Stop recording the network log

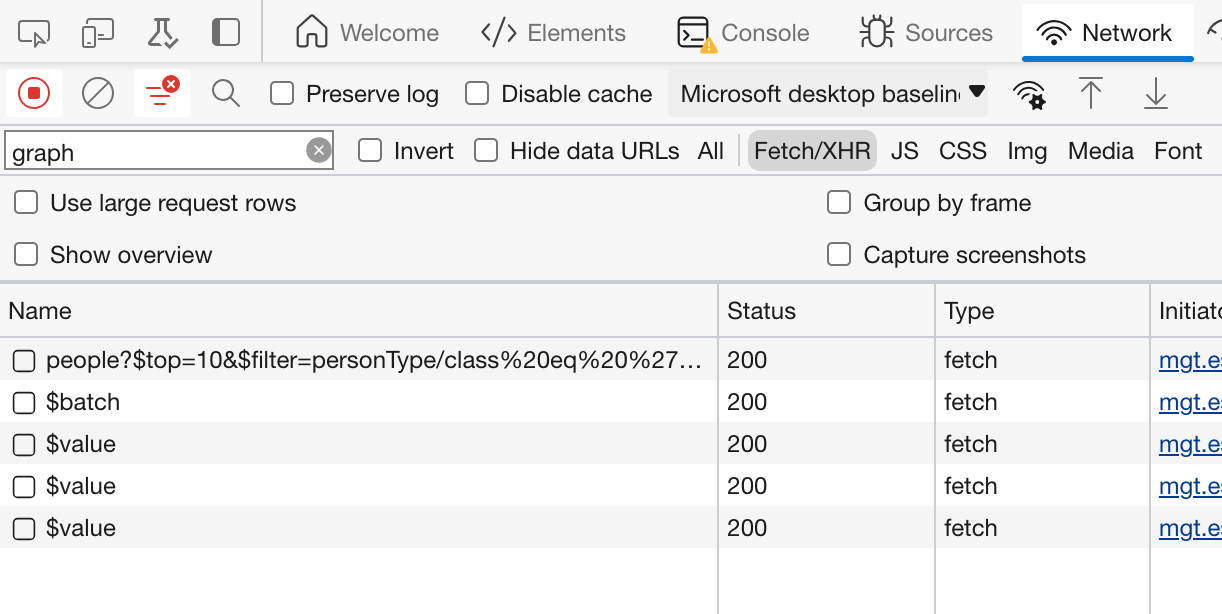click(x=34, y=93)
